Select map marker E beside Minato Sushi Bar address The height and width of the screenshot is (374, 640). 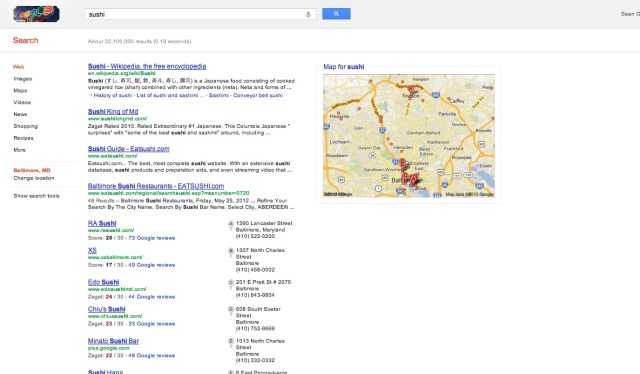(x=231, y=342)
